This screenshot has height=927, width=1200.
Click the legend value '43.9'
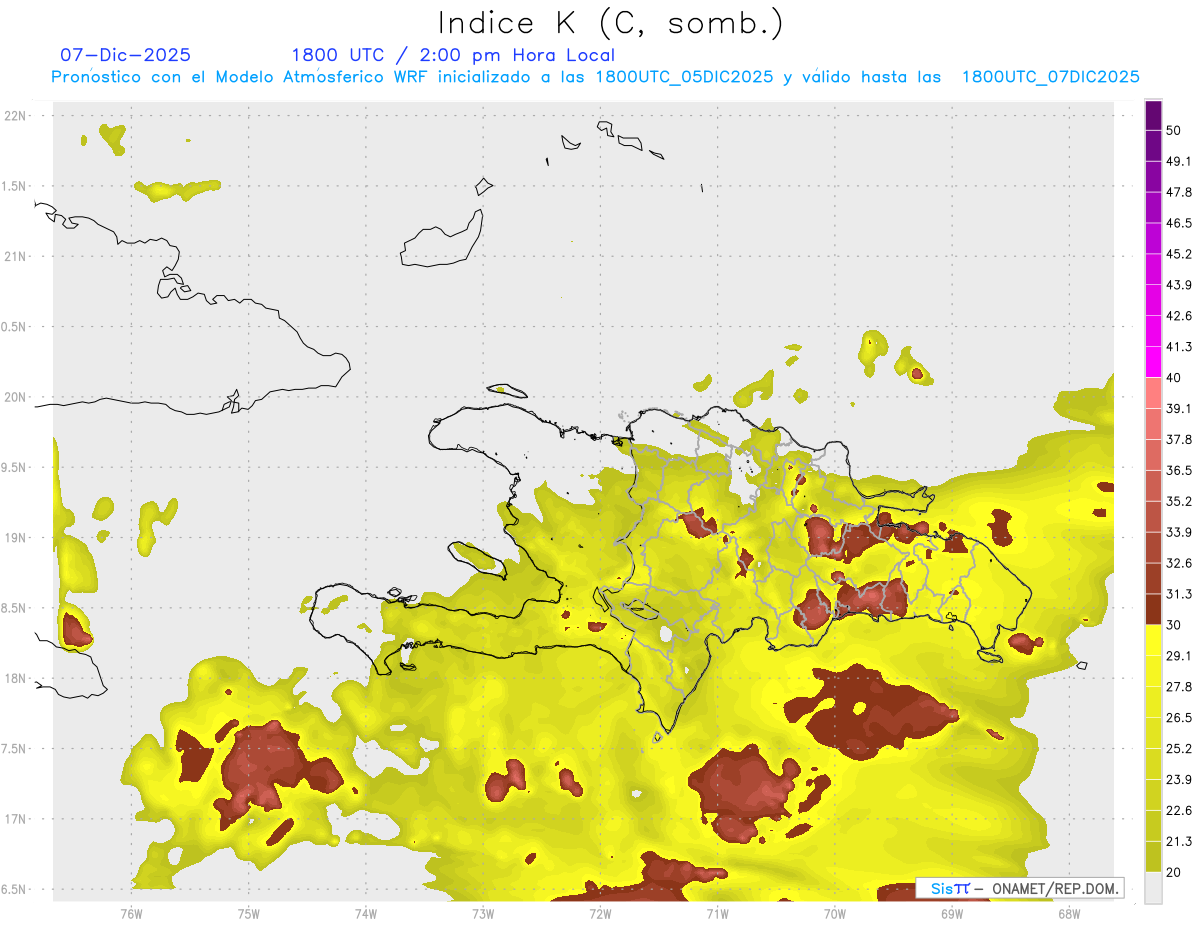(1179, 285)
